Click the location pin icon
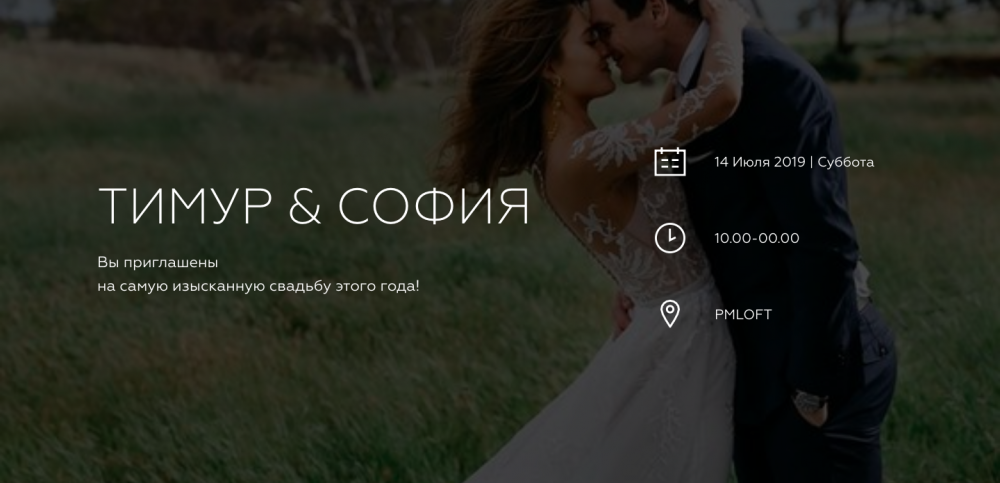 click(x=670, y=314)
